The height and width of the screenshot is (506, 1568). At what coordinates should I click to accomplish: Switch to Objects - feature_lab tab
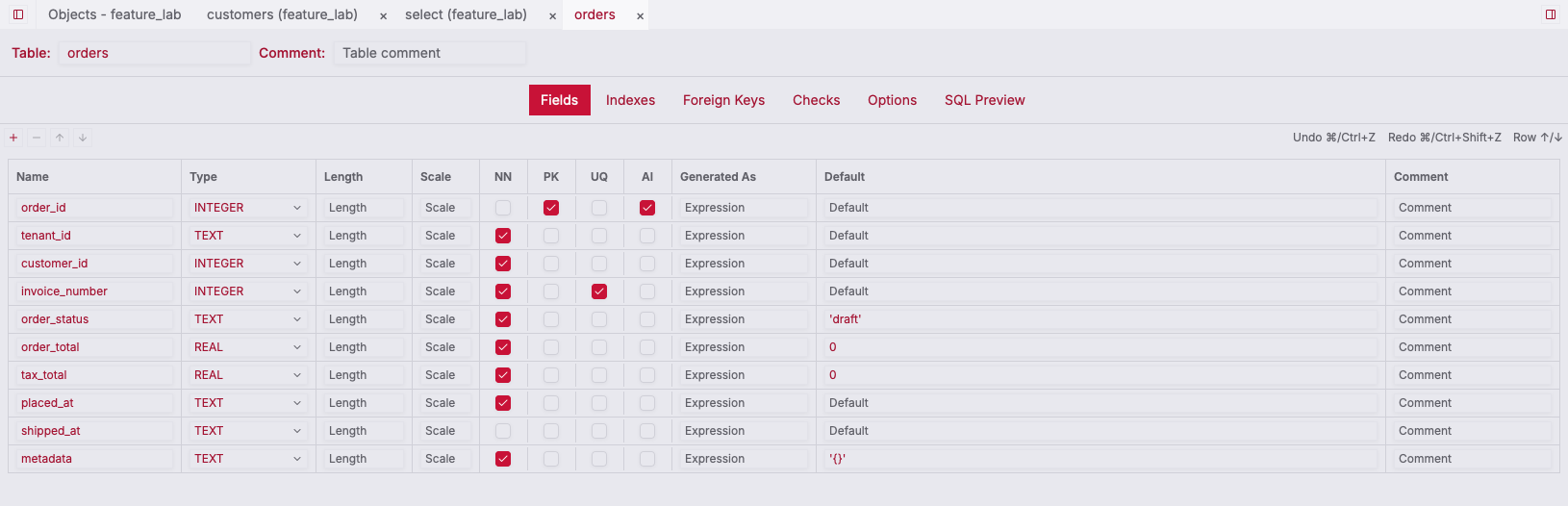click(114, 14)
